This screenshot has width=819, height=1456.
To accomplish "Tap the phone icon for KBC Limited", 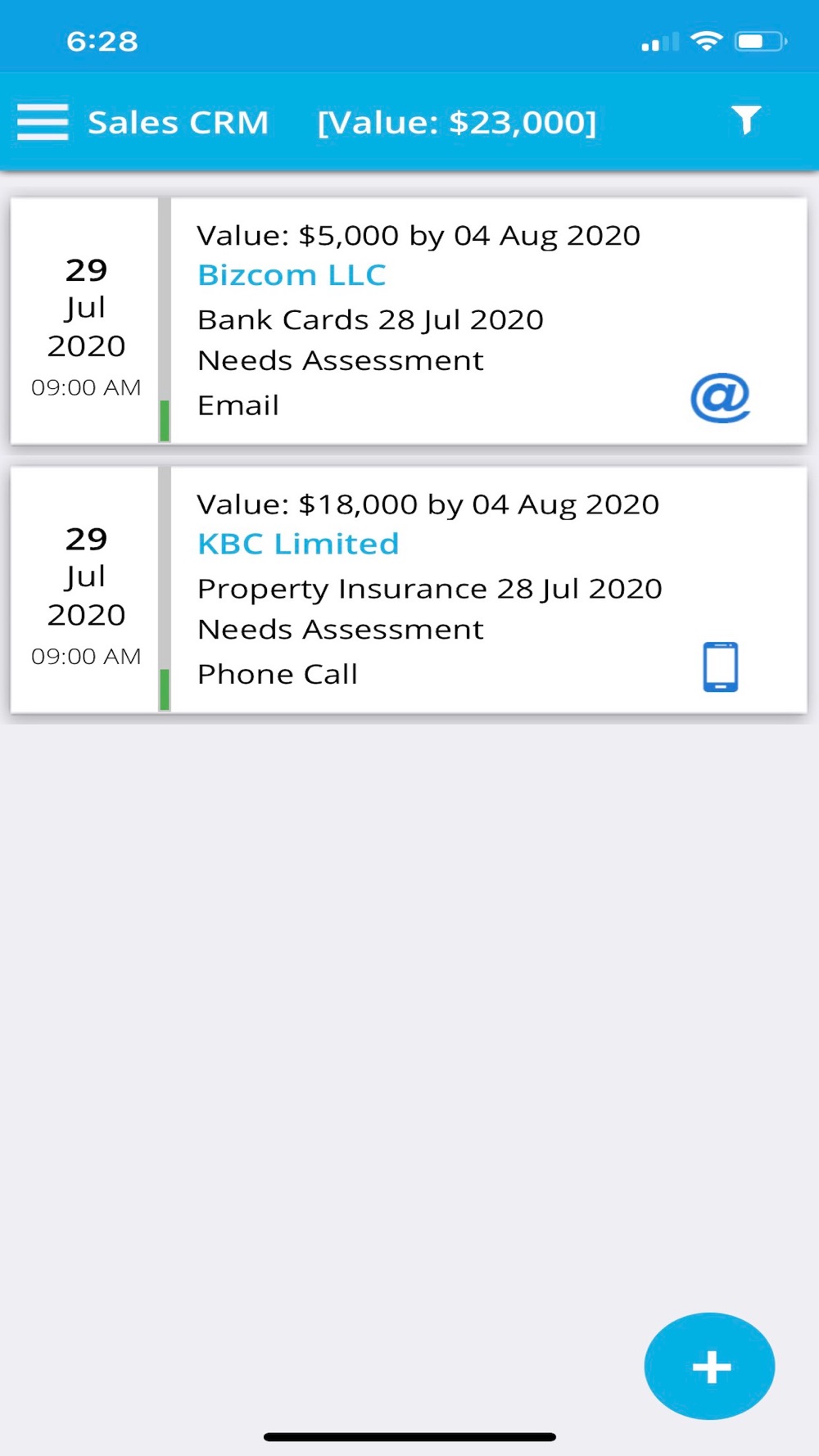I will pos(721,667).
